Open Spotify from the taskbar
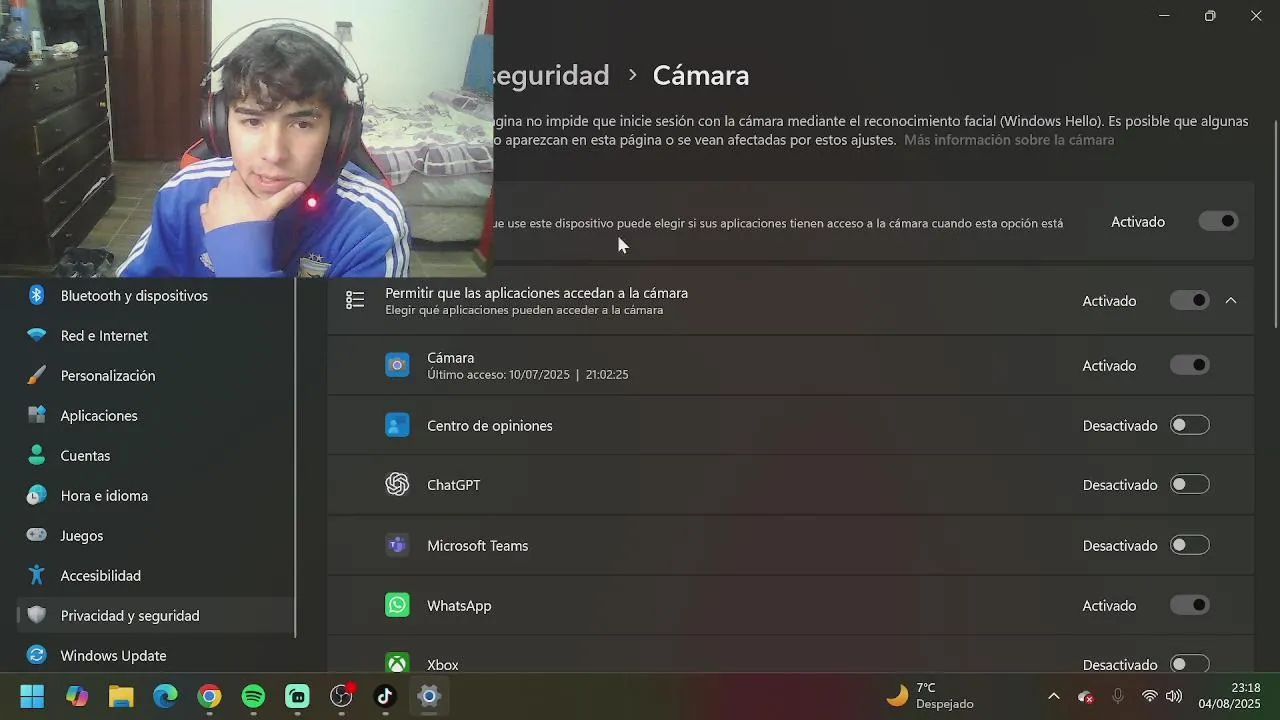Viewport: 1280px width, 720px height. coord(253,696)
